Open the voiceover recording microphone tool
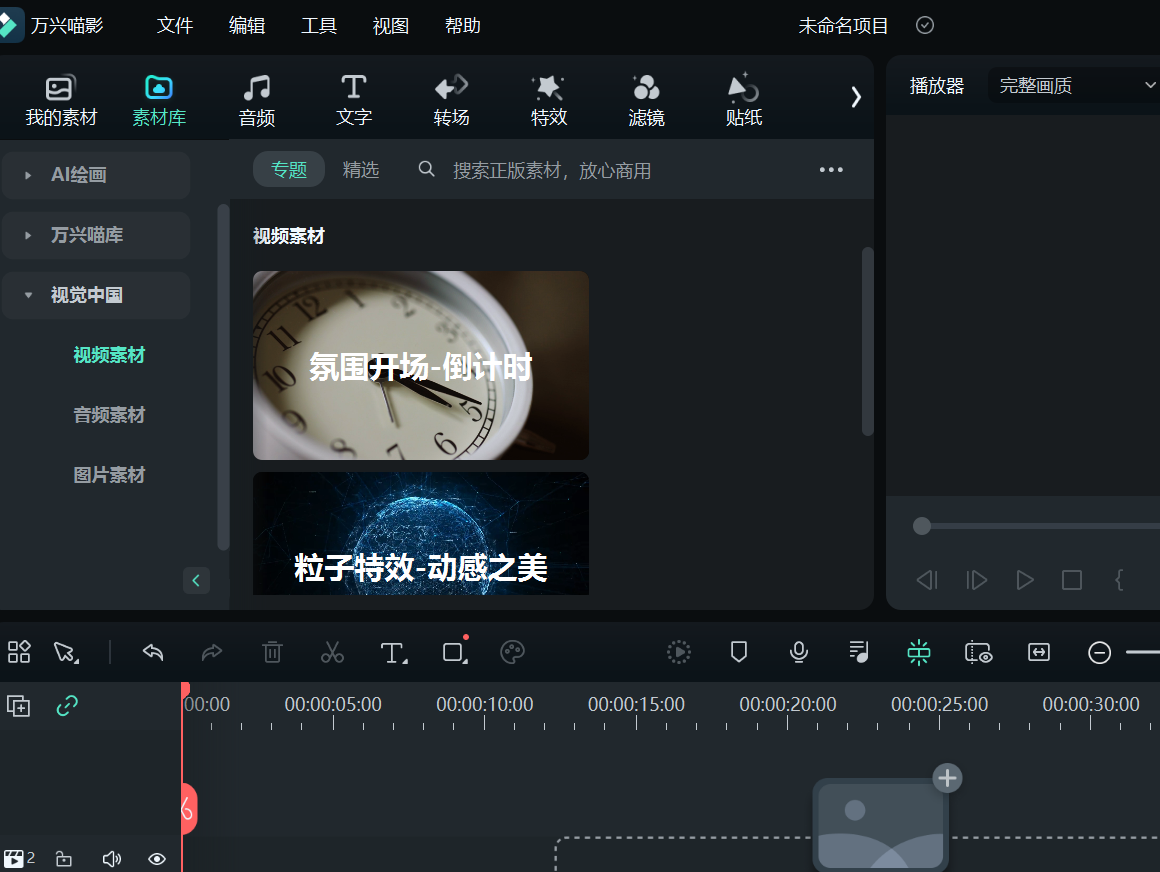Image resolution: width=1160 pixels, height=872 pixels. tap(798, 652)
